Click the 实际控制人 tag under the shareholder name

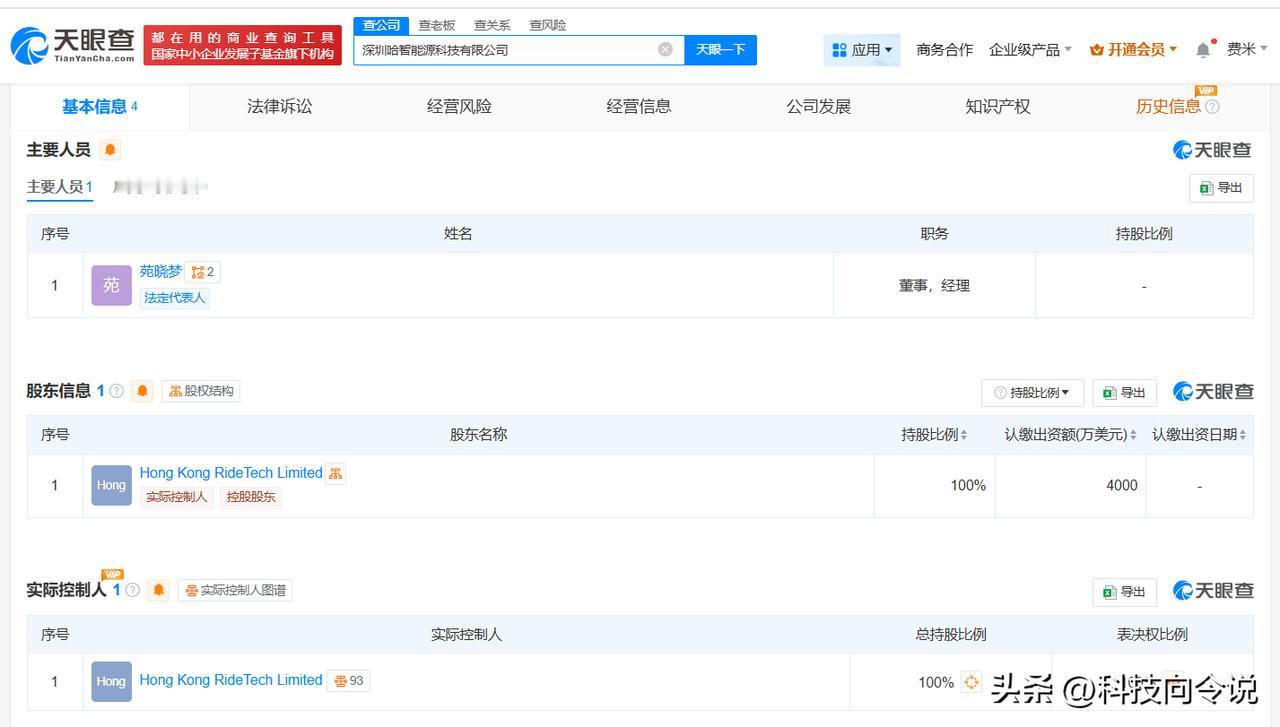click(x=176, y=497)
